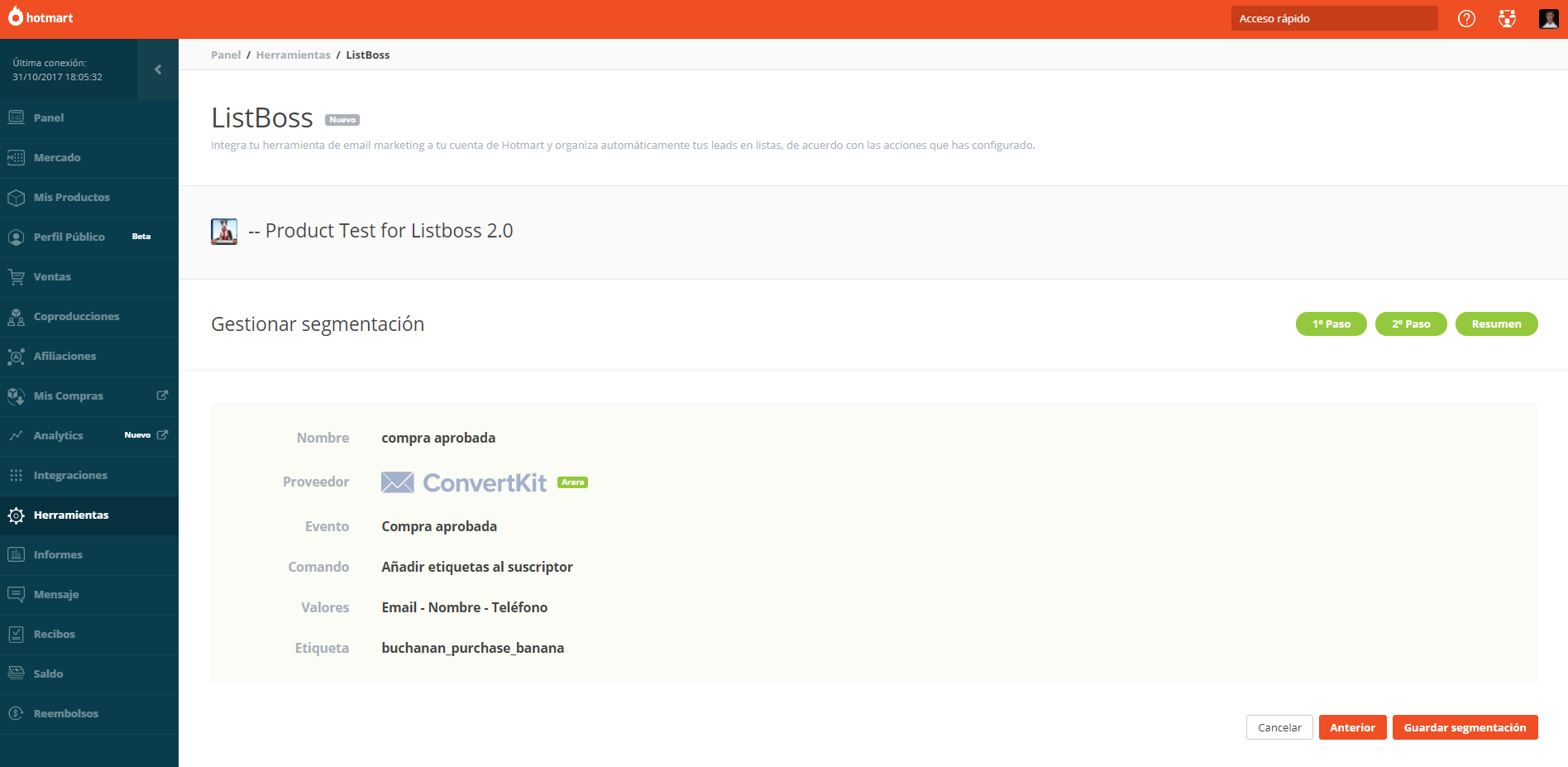
Task: Select Afiliaciones in the sidebar
Action: click(x=89, y=357)
